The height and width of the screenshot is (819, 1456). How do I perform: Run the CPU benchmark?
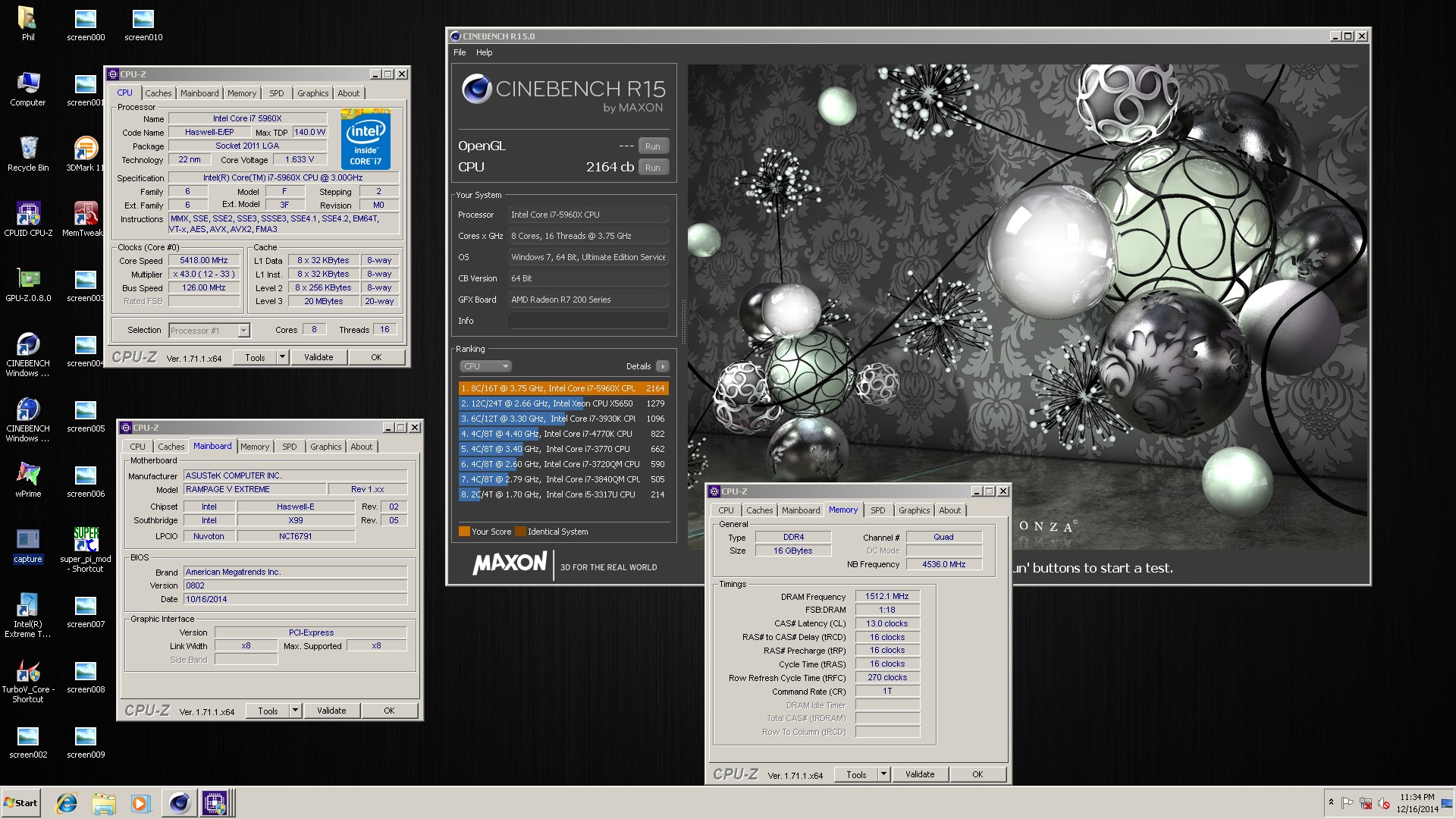(653, 168)
